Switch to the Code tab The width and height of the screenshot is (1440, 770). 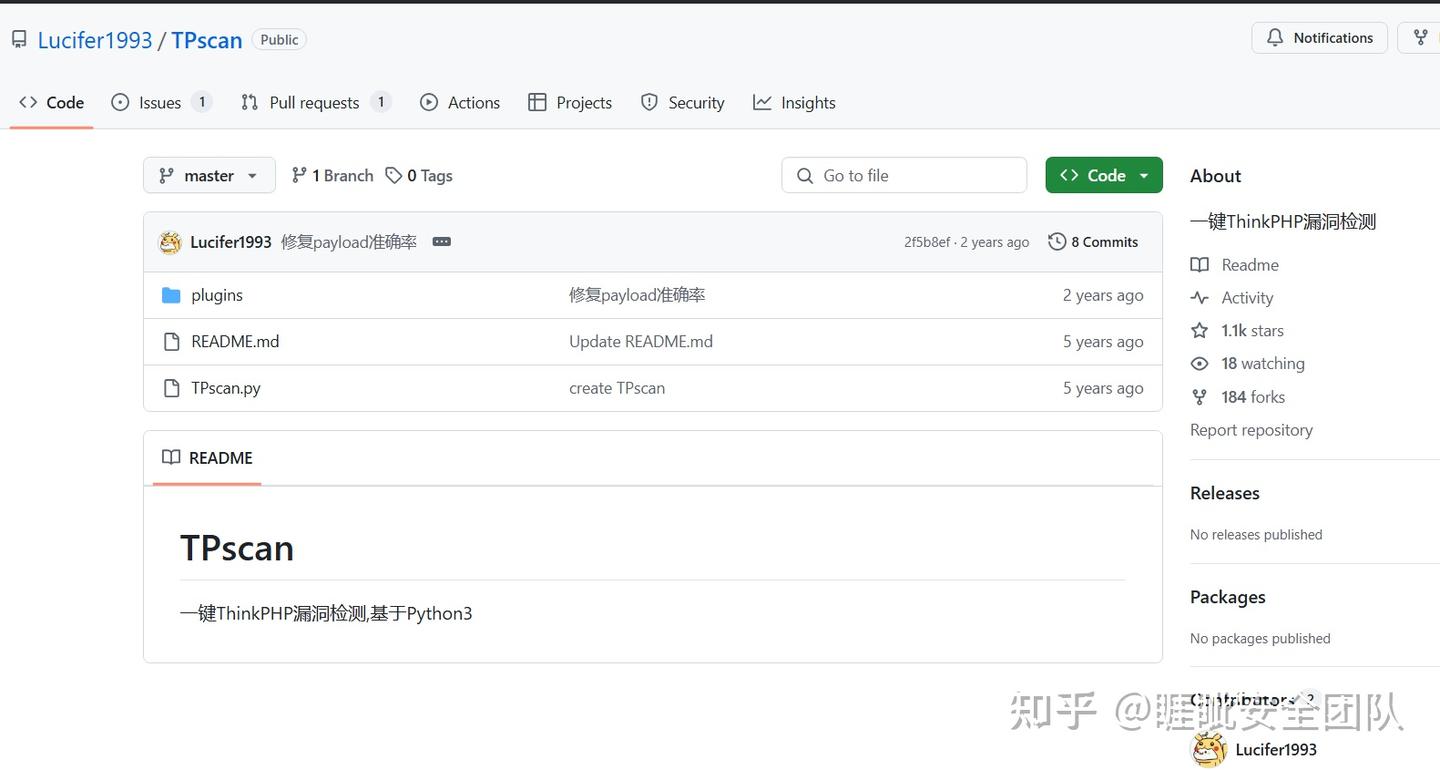pos(52,102)
